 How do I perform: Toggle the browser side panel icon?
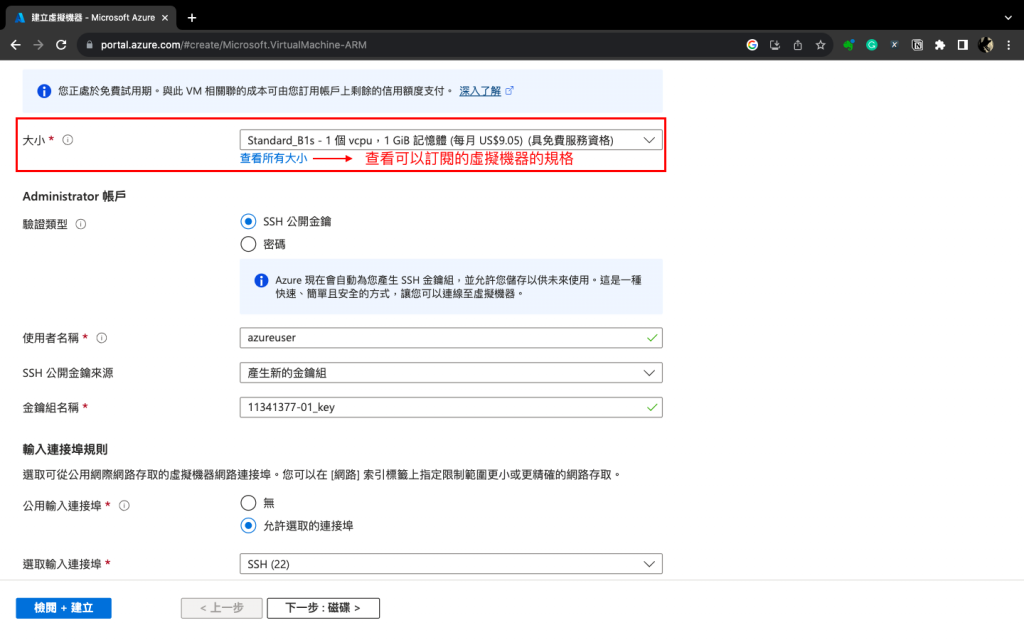pyautogui.click(x=963, y=45)
